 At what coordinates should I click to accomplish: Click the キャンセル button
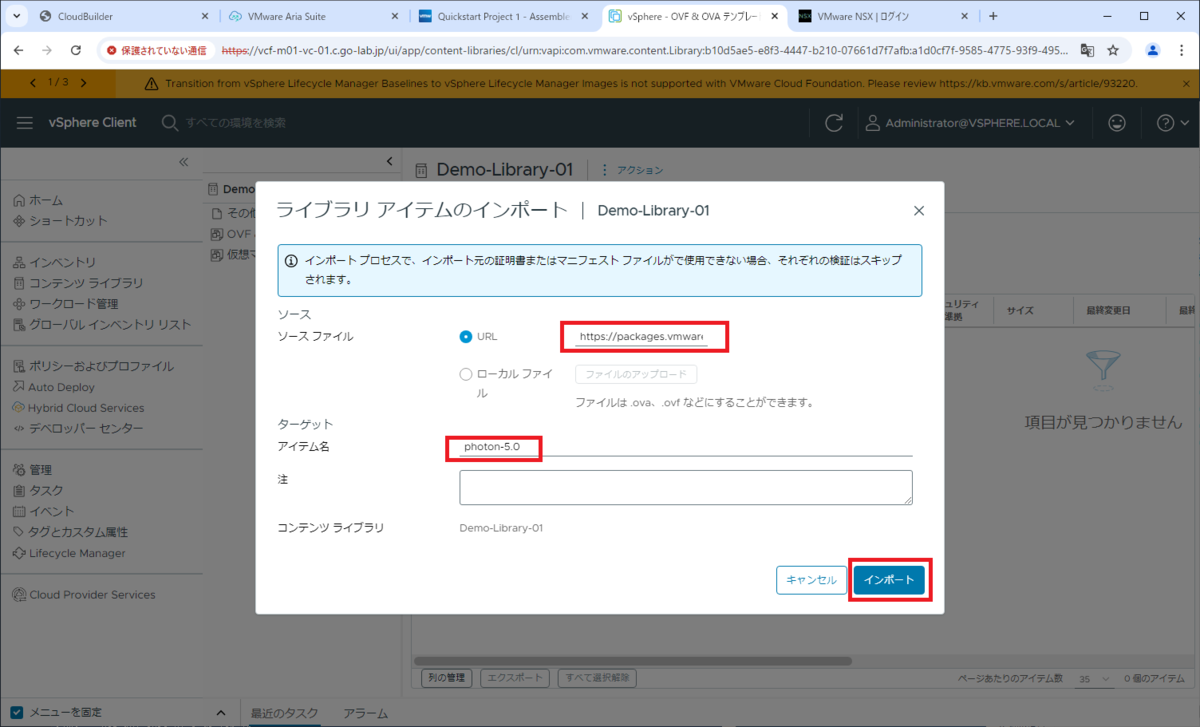[811, 580]
